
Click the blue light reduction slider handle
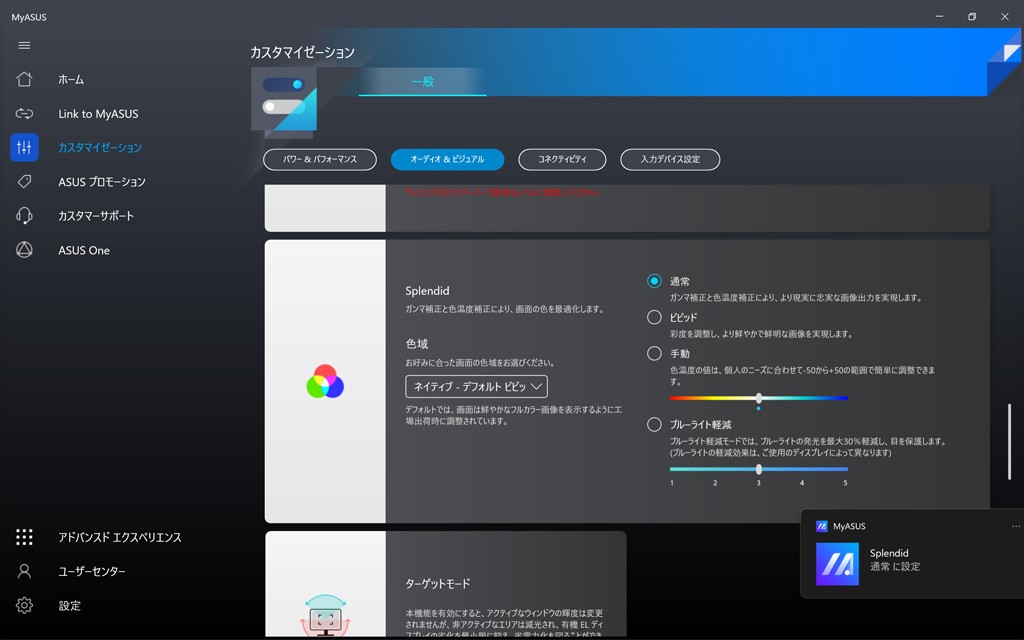pos(759,469)
